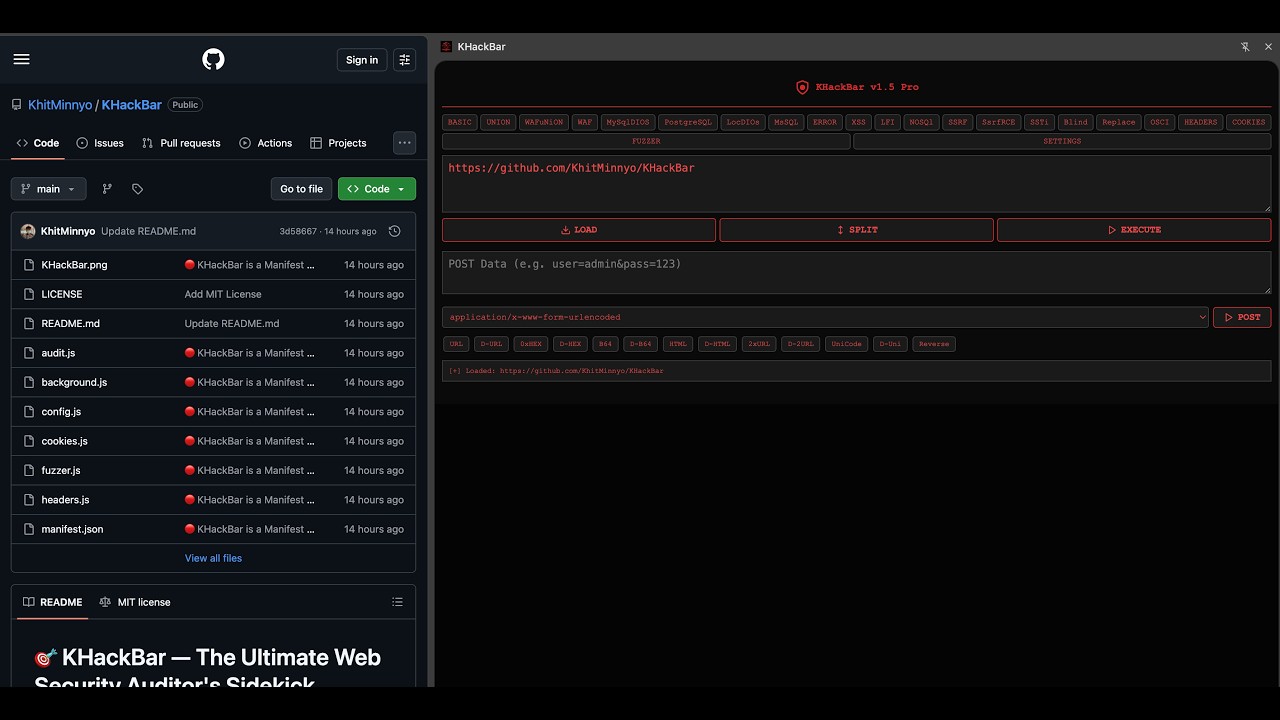Select the README tab

point(52,602)
